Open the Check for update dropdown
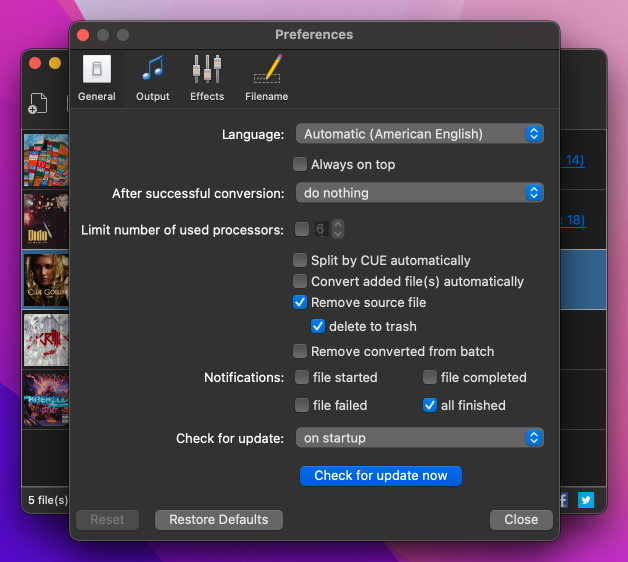The height and width of the screenshot is (562, 628). tap(419, 438)
